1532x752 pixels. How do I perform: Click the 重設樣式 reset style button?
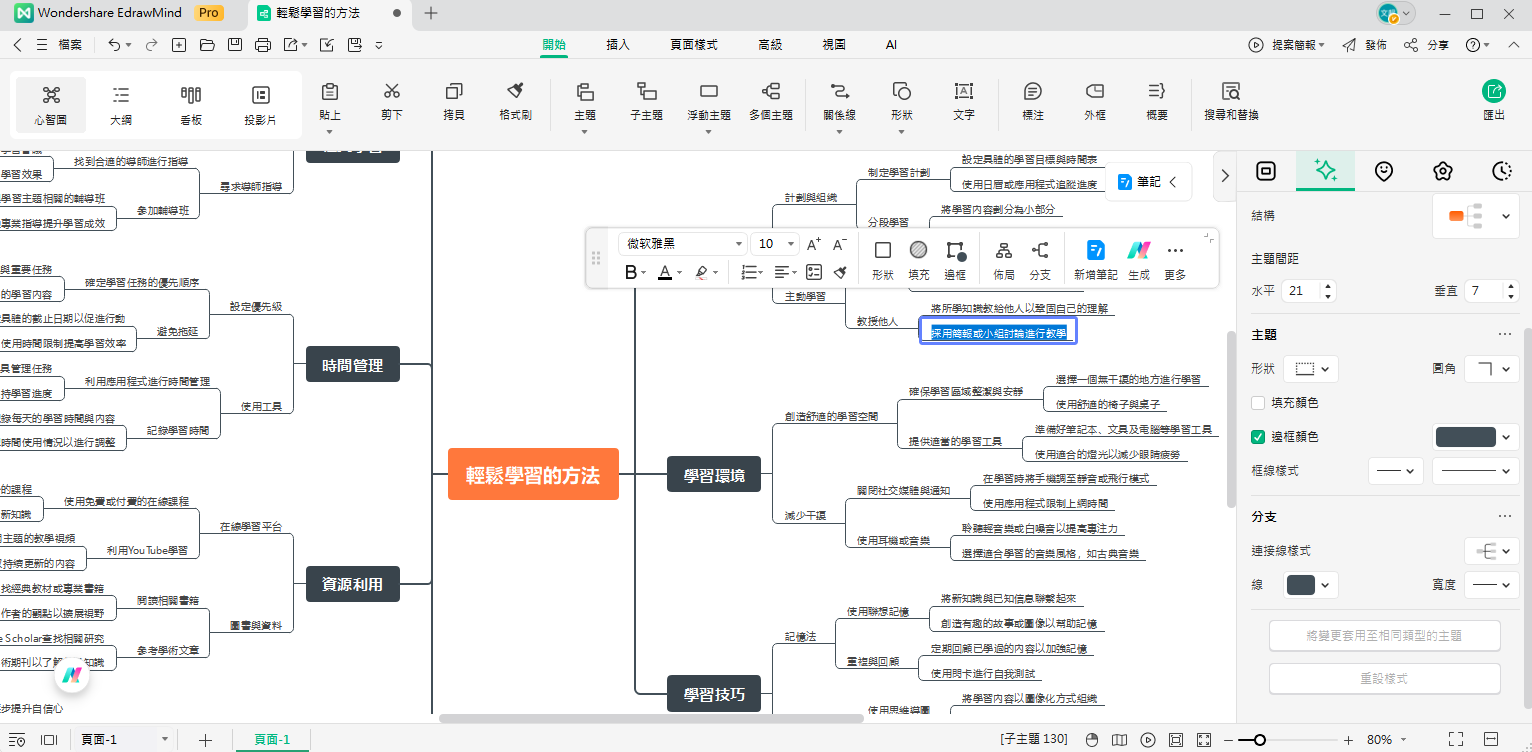[x=1384, y=678]
